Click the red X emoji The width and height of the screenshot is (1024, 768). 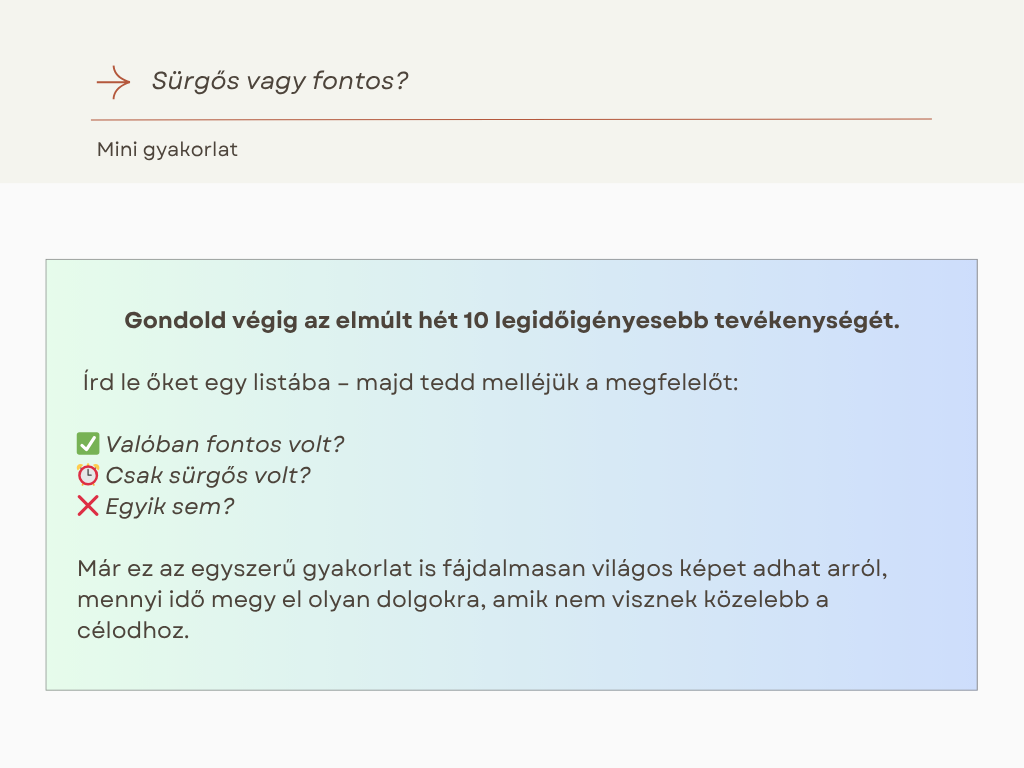88,506
